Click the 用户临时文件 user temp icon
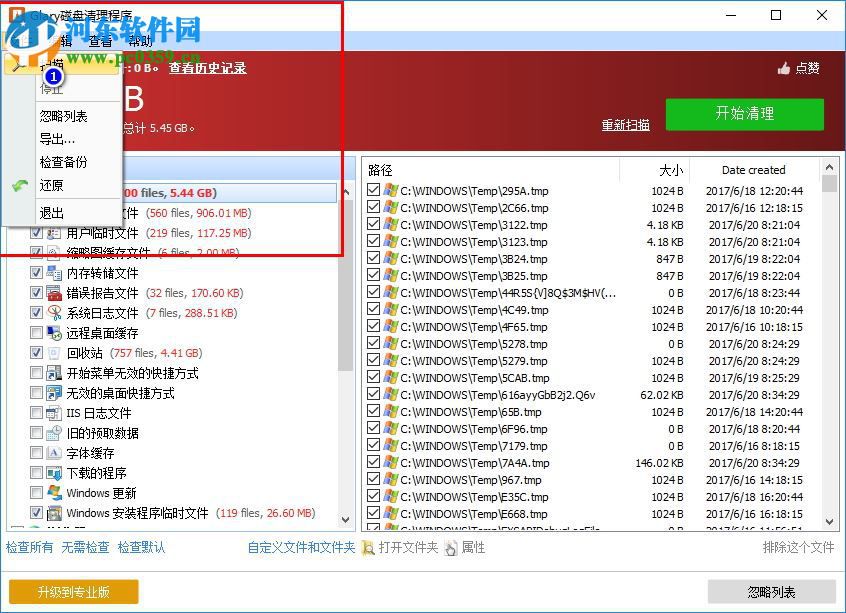The height and width of the screenshot is (613, 846). 53,233
